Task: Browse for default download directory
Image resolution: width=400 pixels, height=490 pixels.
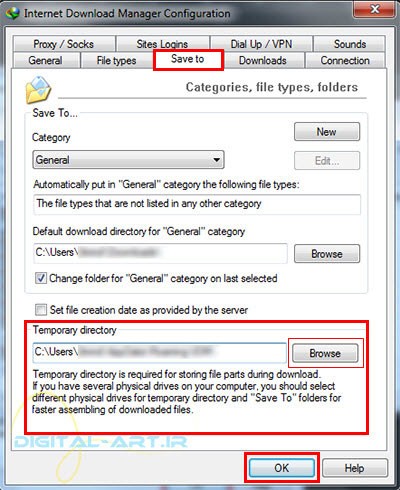Action: click(327, 254)
